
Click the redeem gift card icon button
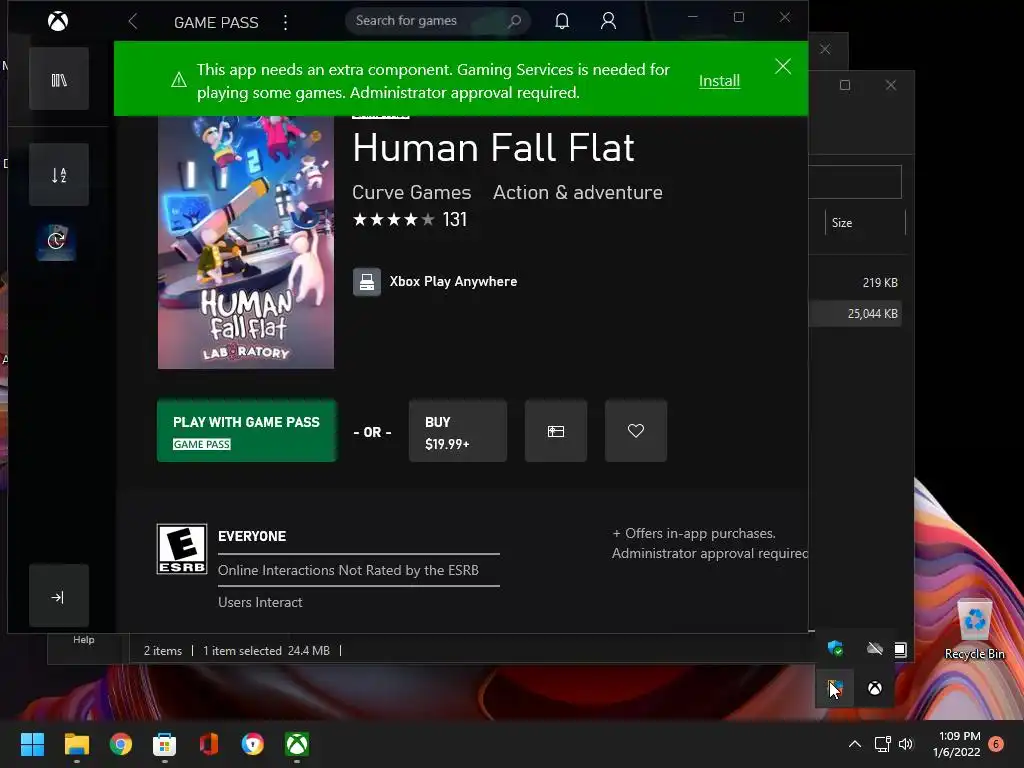point(556,431)
